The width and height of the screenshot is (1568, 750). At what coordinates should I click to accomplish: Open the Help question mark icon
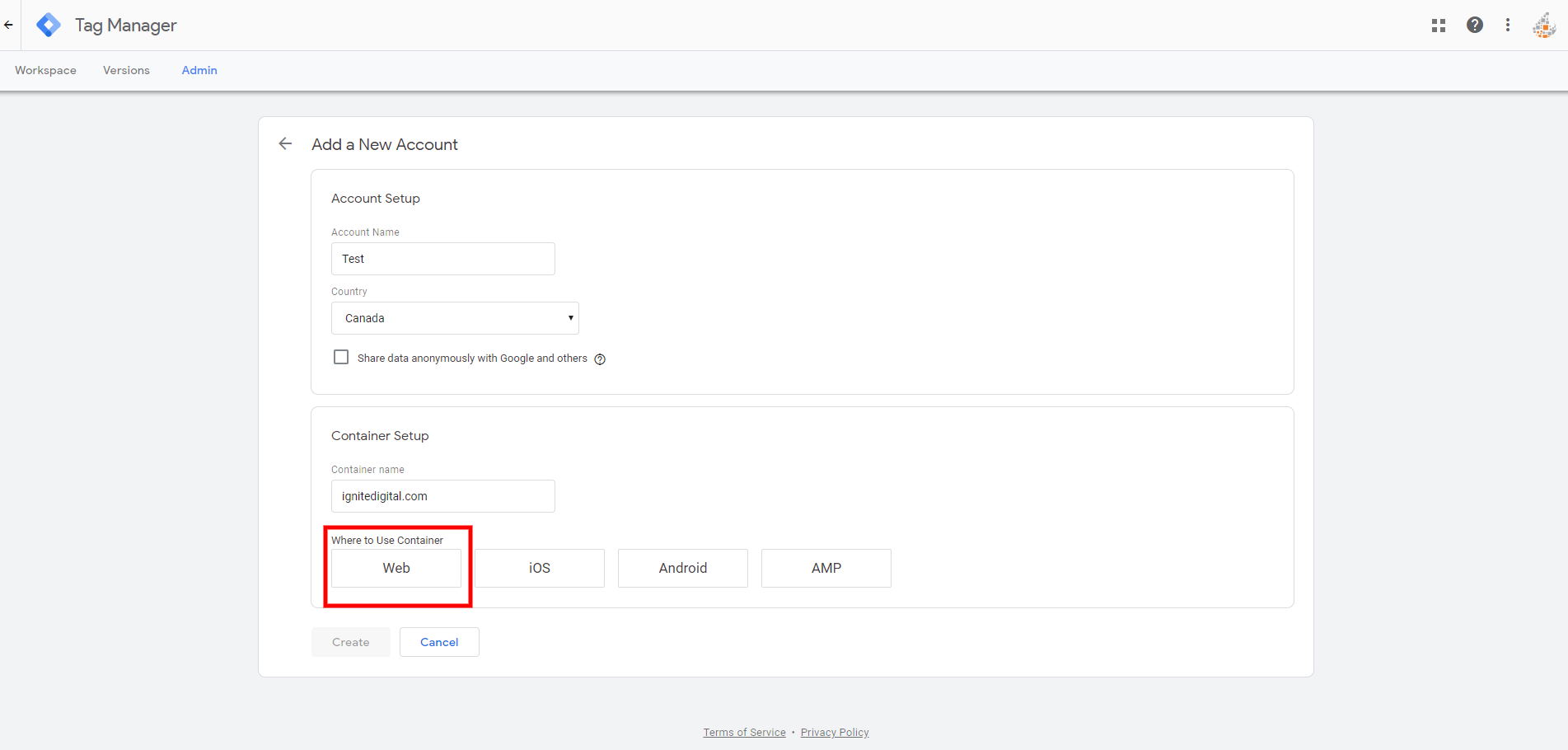pos(1474,26)
